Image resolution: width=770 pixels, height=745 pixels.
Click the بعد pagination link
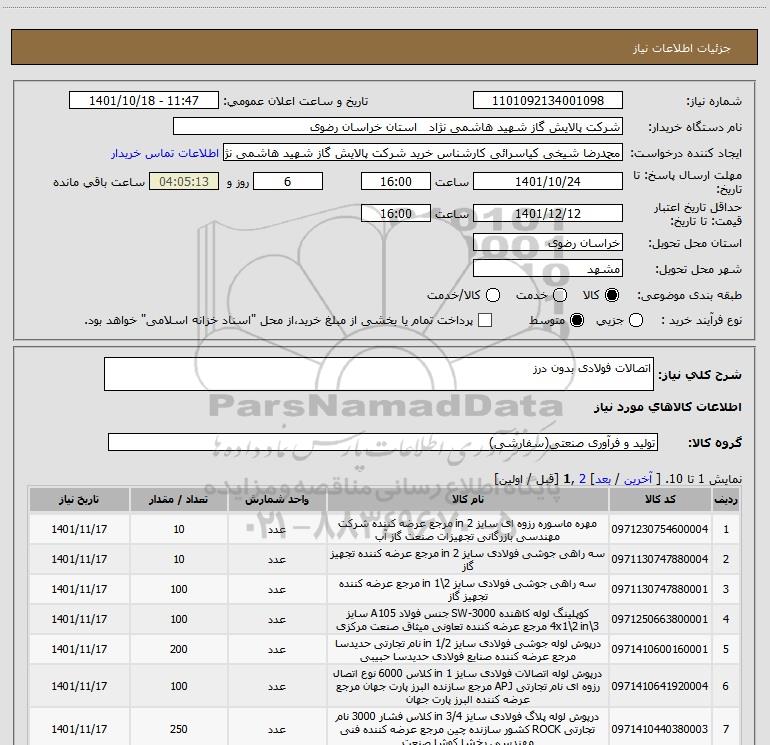coord(603,479)
